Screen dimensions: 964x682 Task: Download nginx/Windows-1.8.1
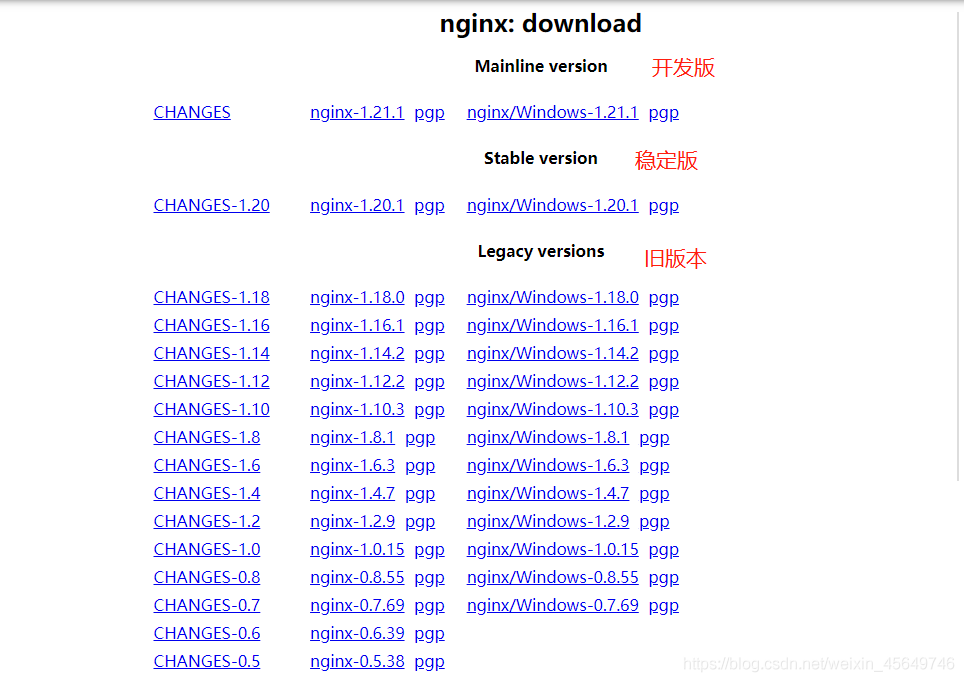click(x=548, y=437)
